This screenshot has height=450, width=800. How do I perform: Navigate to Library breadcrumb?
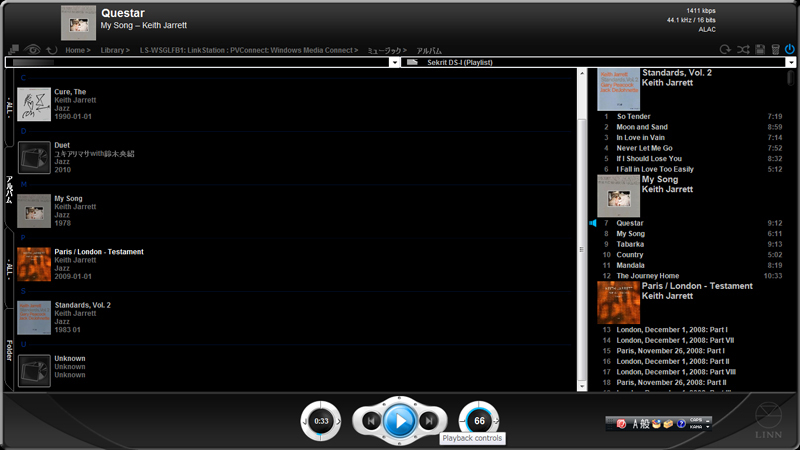[x=115, y=50]
